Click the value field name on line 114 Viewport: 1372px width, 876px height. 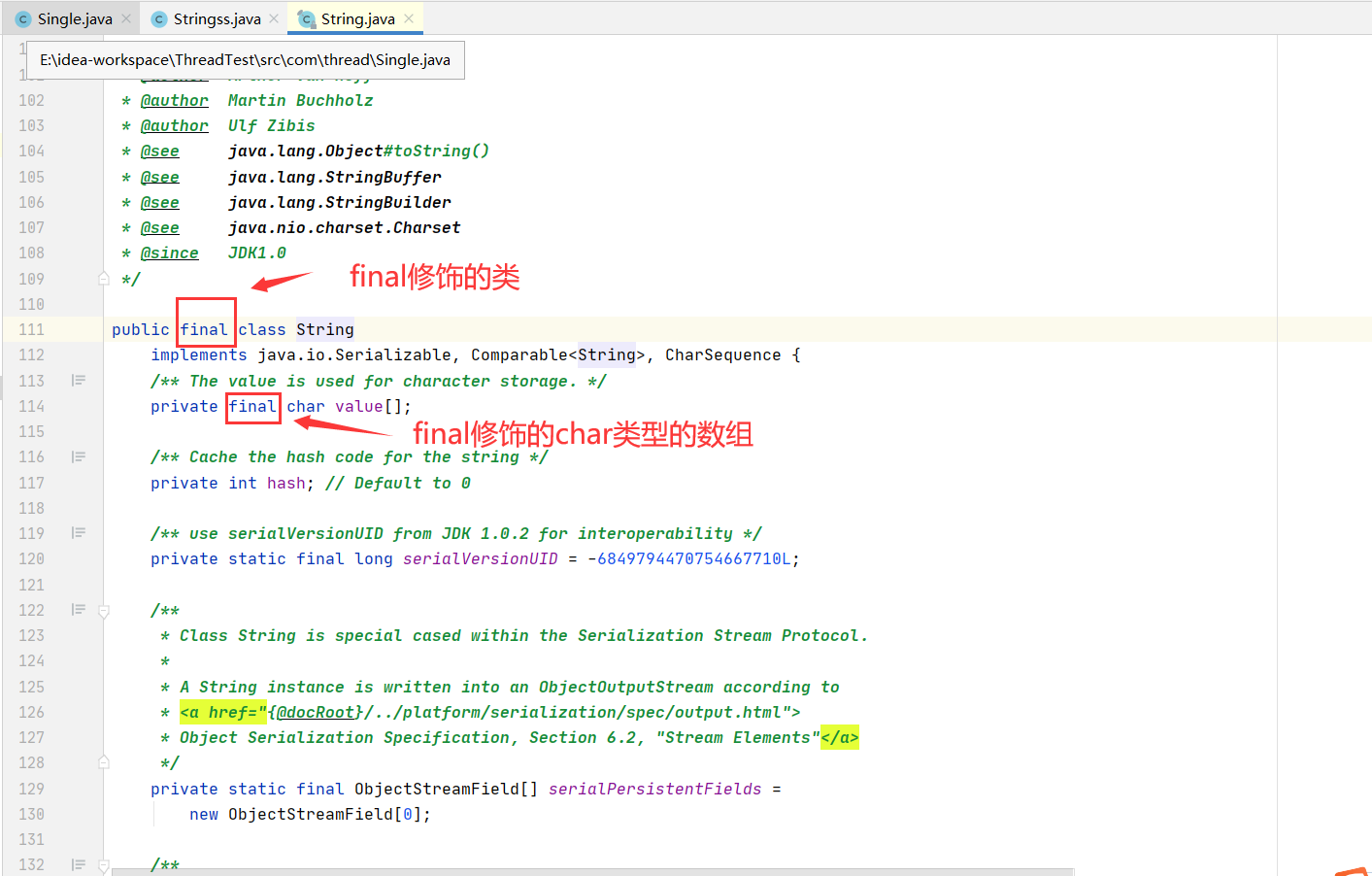(x=359, y=406)
